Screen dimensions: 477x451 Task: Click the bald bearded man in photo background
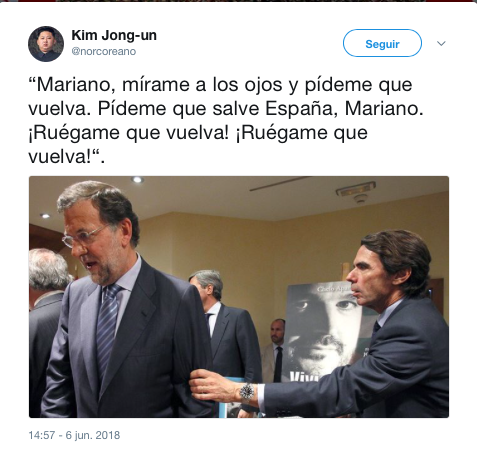pyautogui.click(x=275, y=350)
